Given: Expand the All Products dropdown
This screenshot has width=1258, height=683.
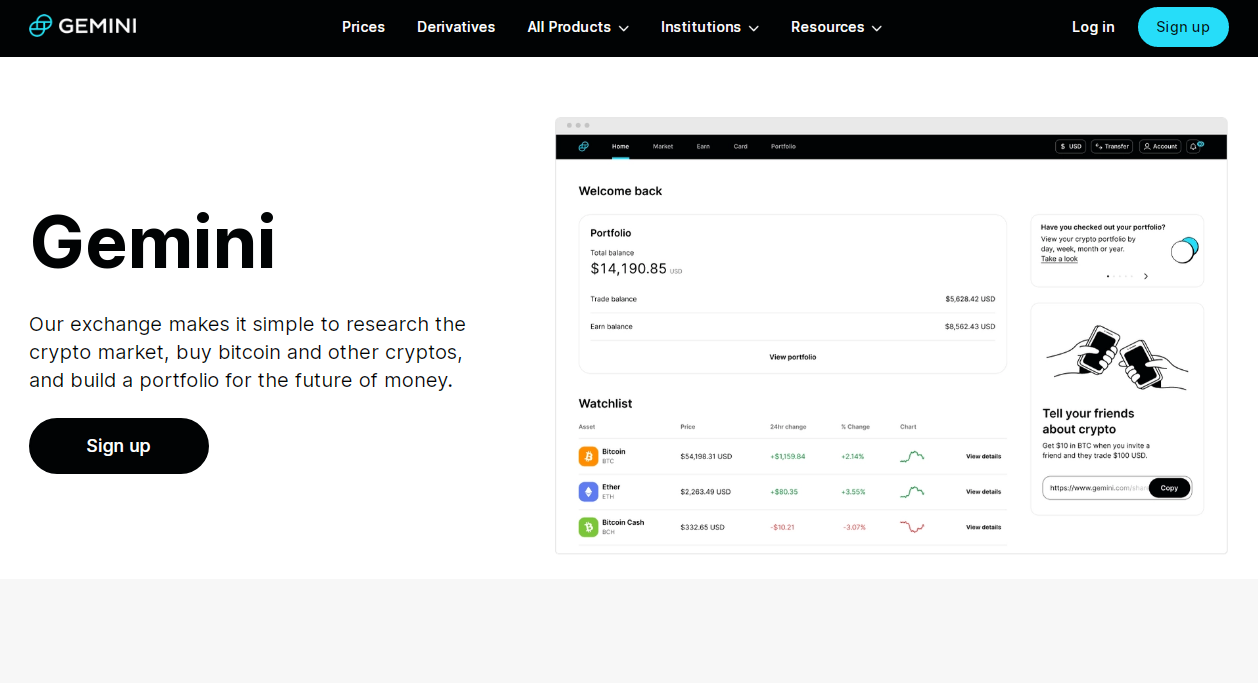Looking at the screenshot, I should [578, 27].
